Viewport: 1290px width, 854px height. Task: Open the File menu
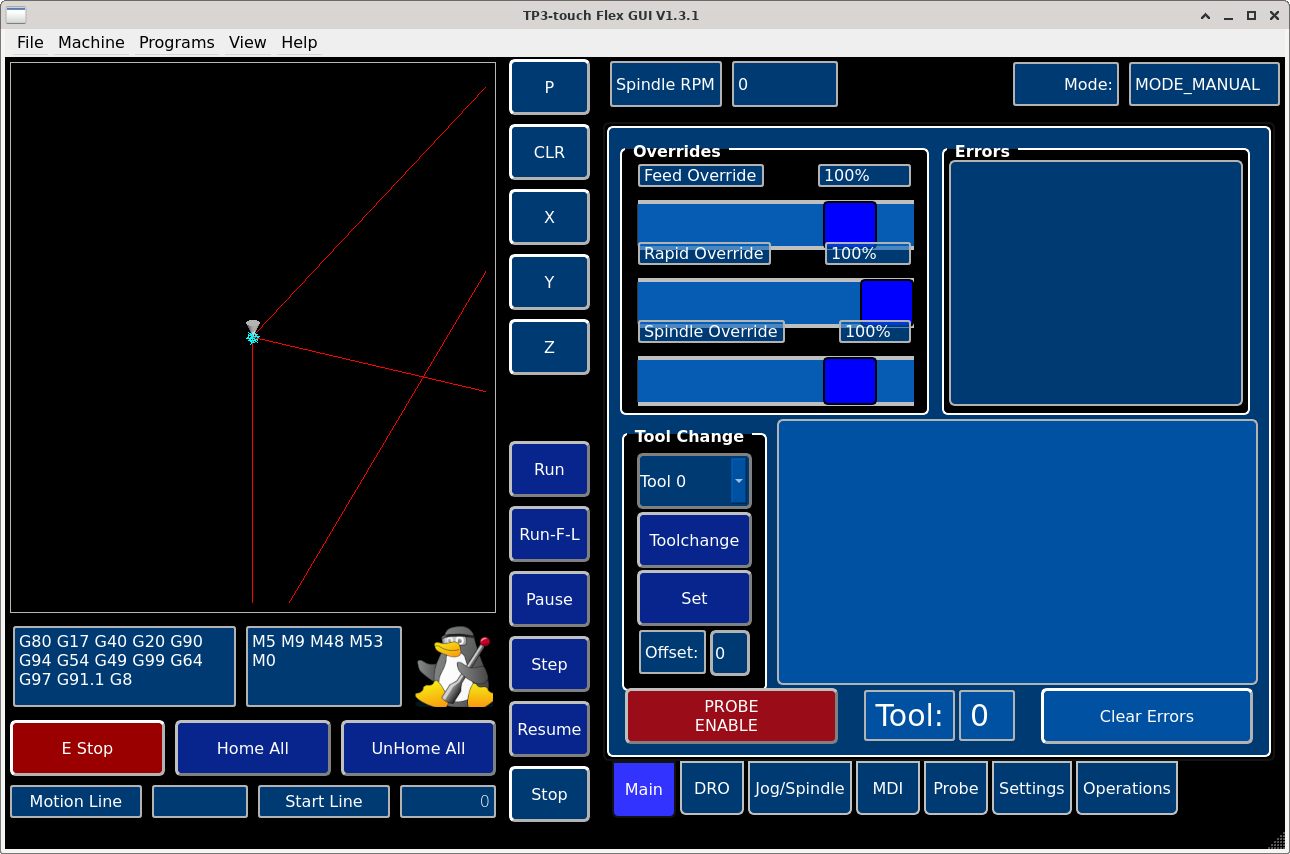[x=30, y=42]
